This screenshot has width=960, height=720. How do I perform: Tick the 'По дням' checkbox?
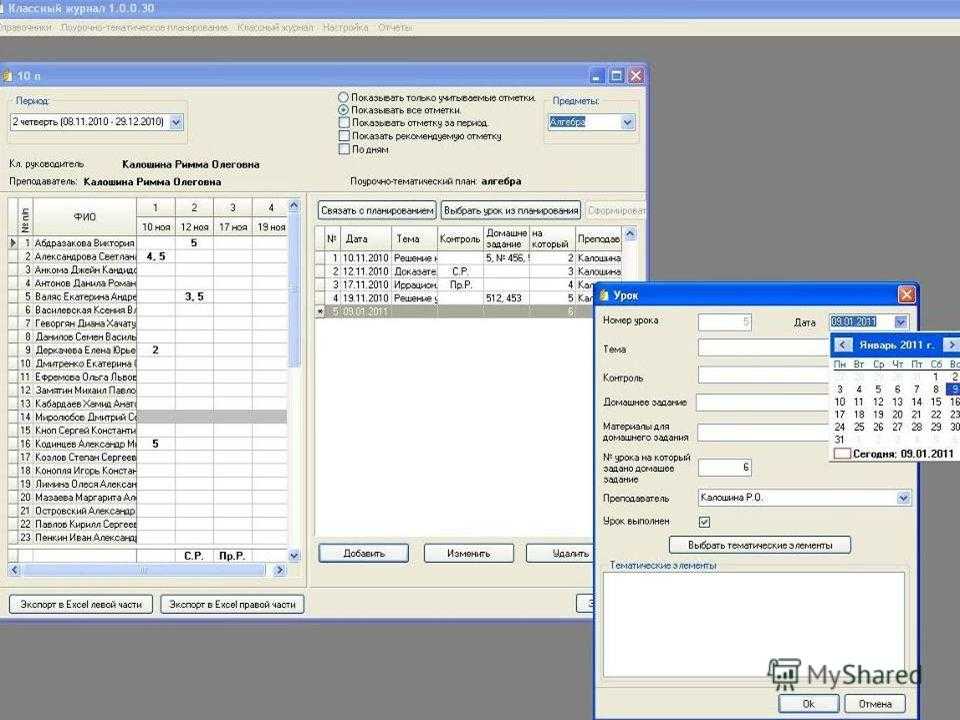click(344, 149)
